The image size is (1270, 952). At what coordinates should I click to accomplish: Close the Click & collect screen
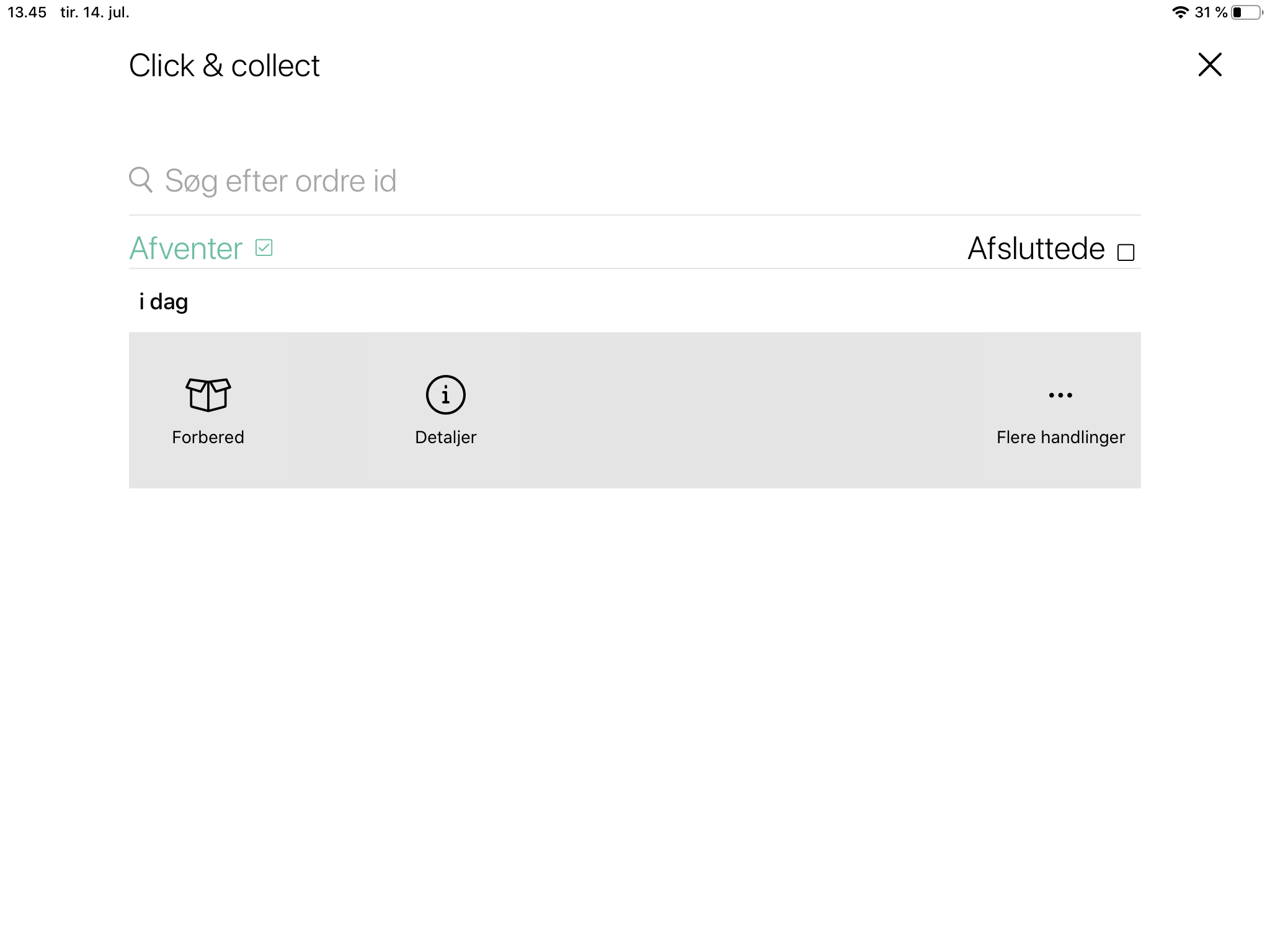tap(1209, 64)
